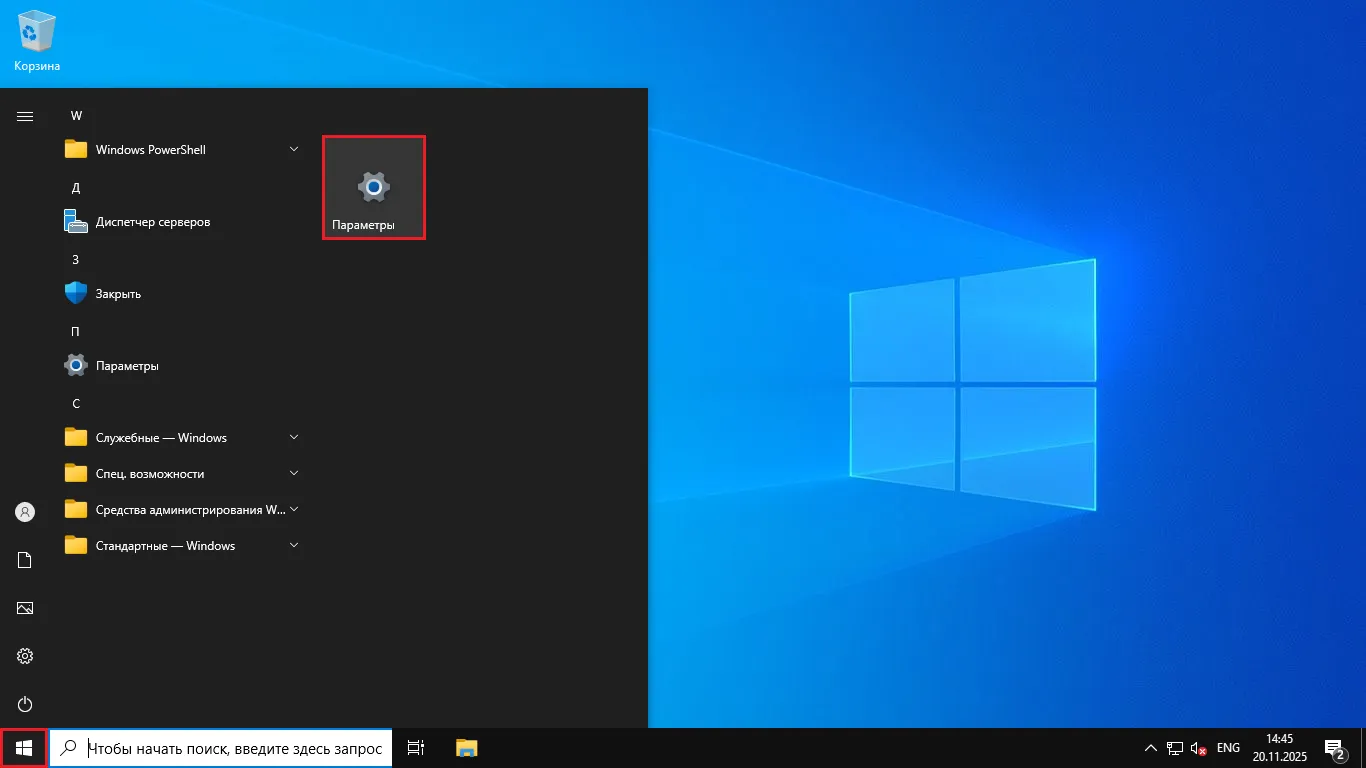Open Documents icon in Start sidebar
The image size is (1366, 768).
click(25, 560)
